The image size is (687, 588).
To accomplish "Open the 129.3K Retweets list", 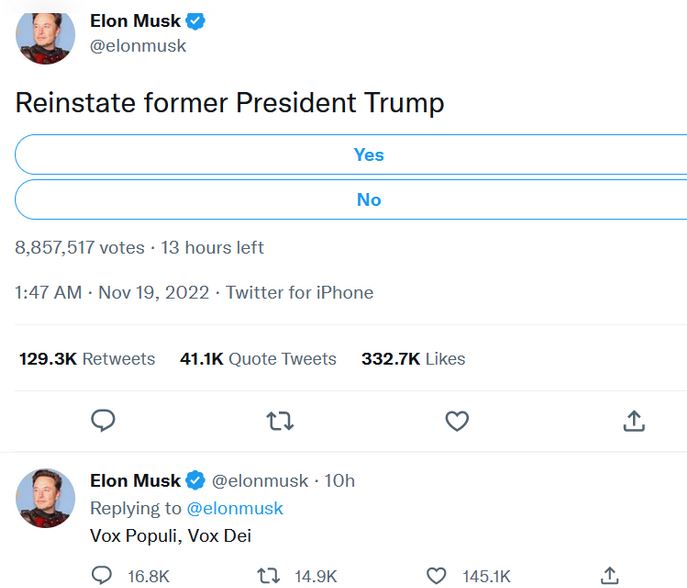I will click(x=87, y=359).
